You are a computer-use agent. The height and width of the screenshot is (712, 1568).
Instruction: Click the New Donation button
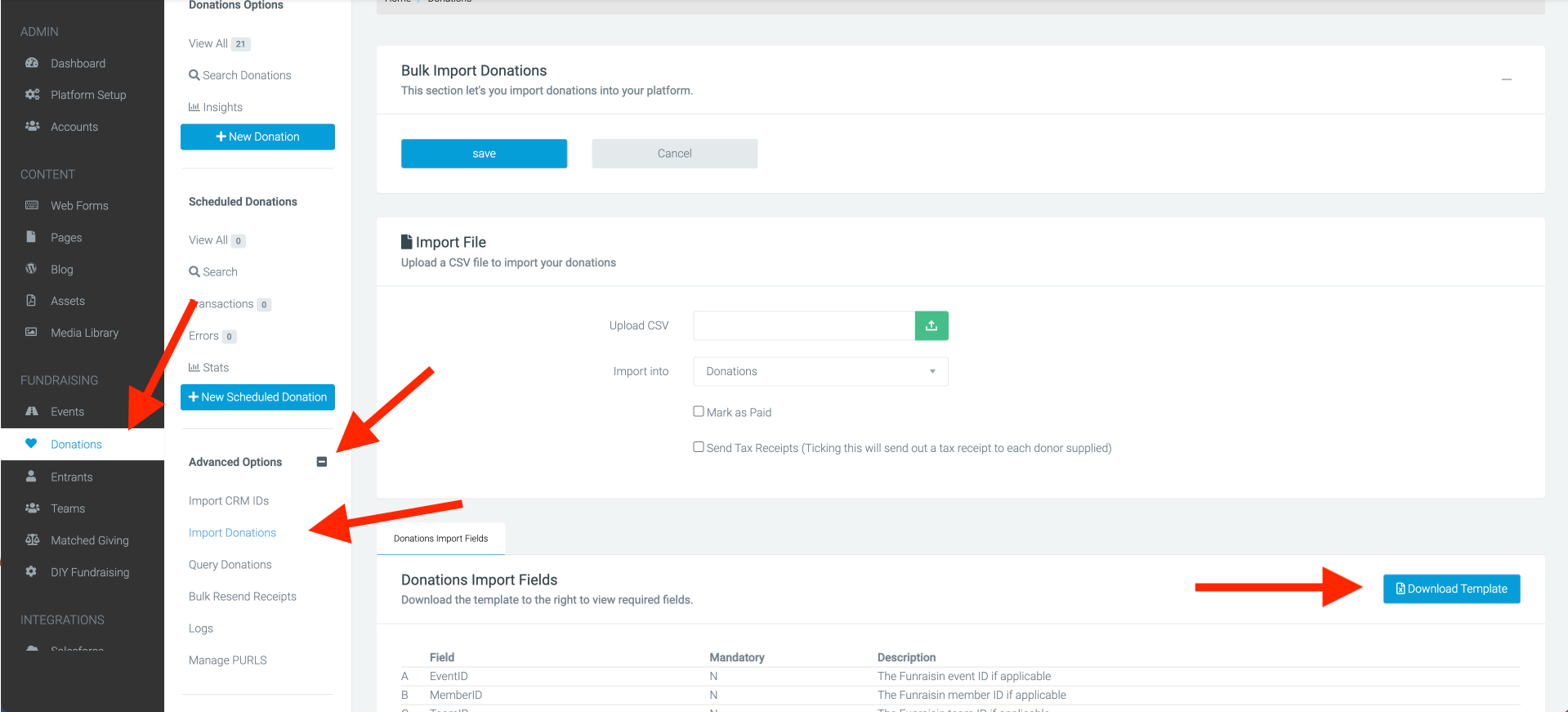pos(257,137)
